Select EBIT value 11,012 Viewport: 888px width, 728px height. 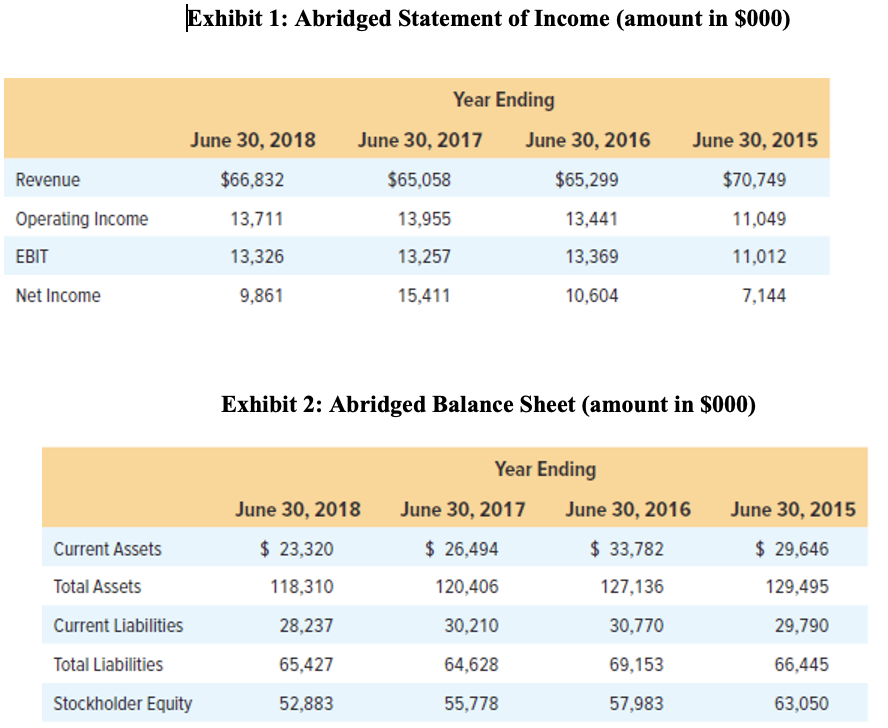(x=759, y=257)
